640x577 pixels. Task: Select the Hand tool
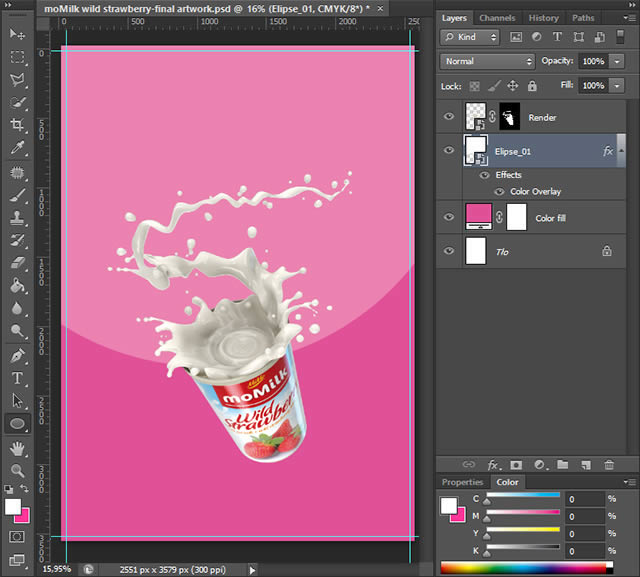[17, 449]
